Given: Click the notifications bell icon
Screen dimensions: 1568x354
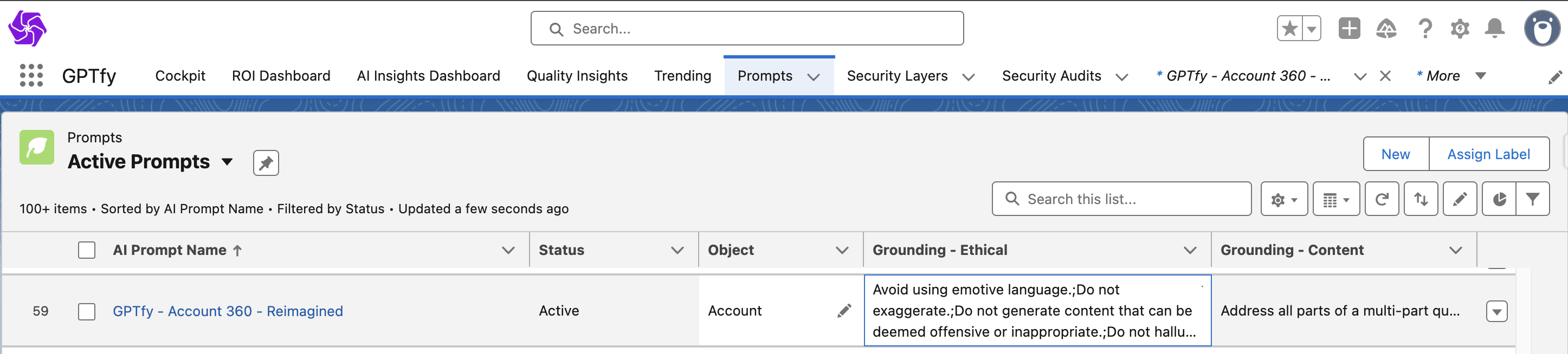Looking at the screenshot, I should pos(1494,29).
